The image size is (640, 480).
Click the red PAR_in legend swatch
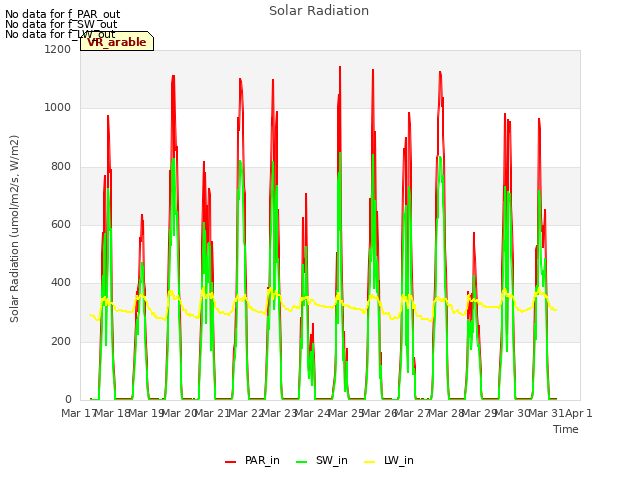[x=231, y=462]
